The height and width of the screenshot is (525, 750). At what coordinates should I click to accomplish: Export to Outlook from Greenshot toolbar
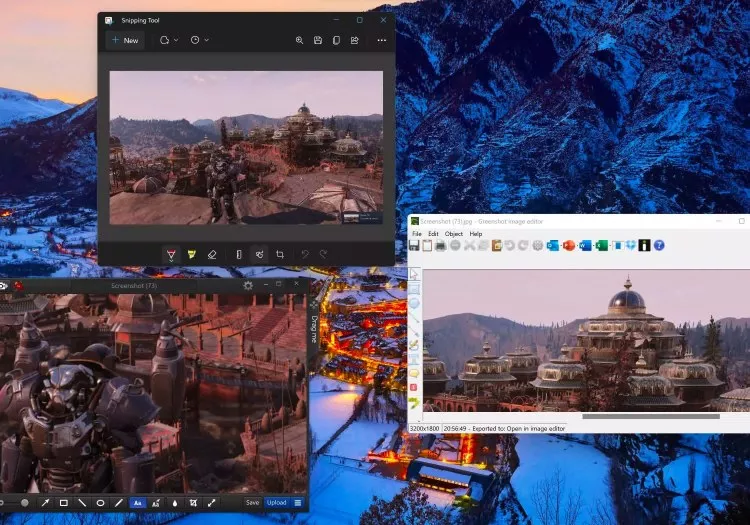coord(552,246)
